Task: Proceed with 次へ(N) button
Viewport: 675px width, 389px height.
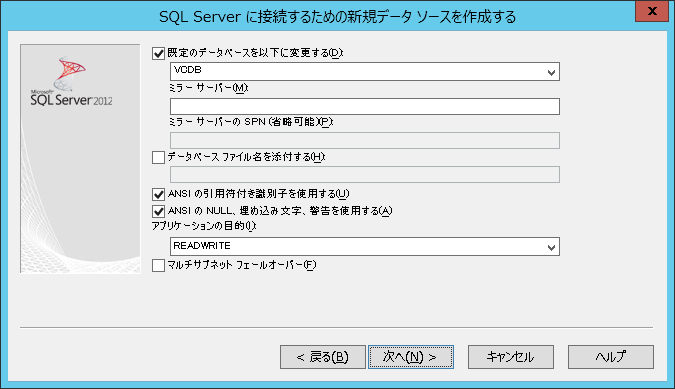Action: tap(411, 357)
